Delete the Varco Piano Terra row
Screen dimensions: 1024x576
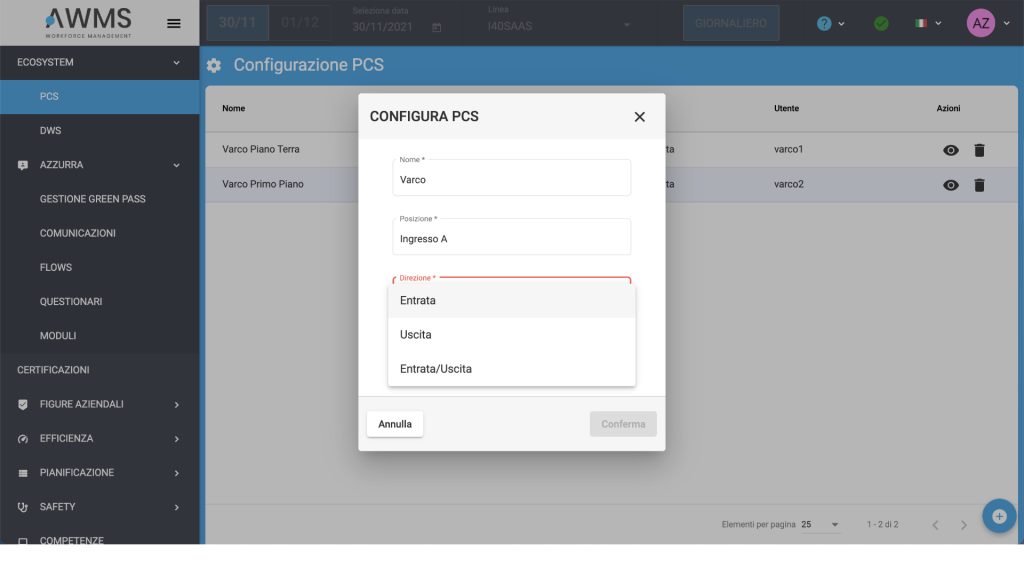pyautogui.click(x=979, y=150)
